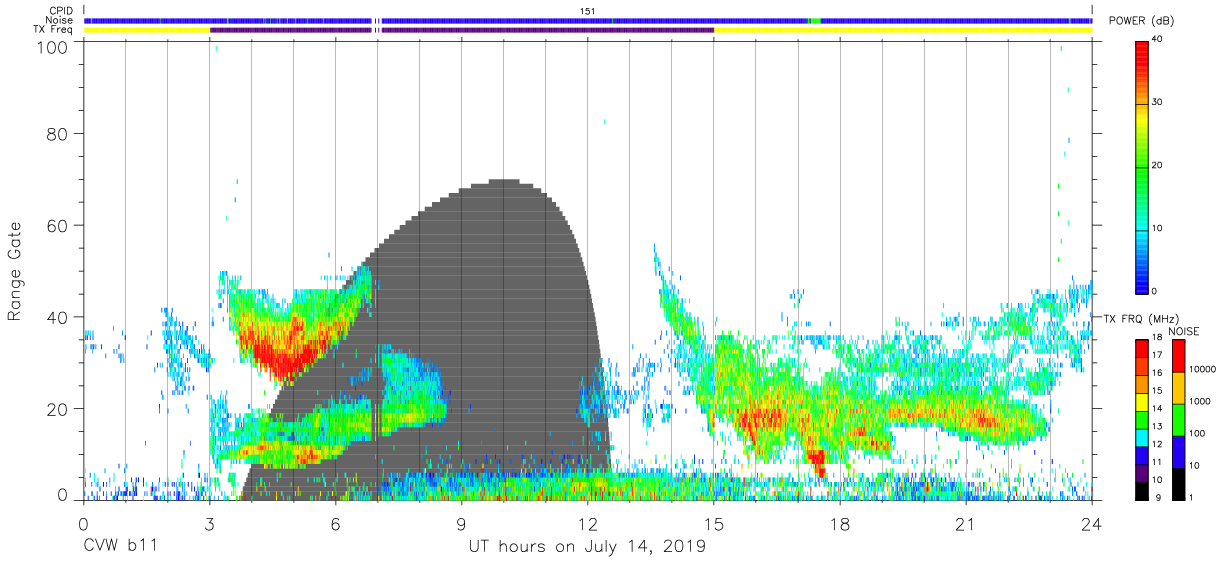This screenshot has height=567, width=1228.
Task: Click the 'NOISE' legend title
Action: (1184, 331)
